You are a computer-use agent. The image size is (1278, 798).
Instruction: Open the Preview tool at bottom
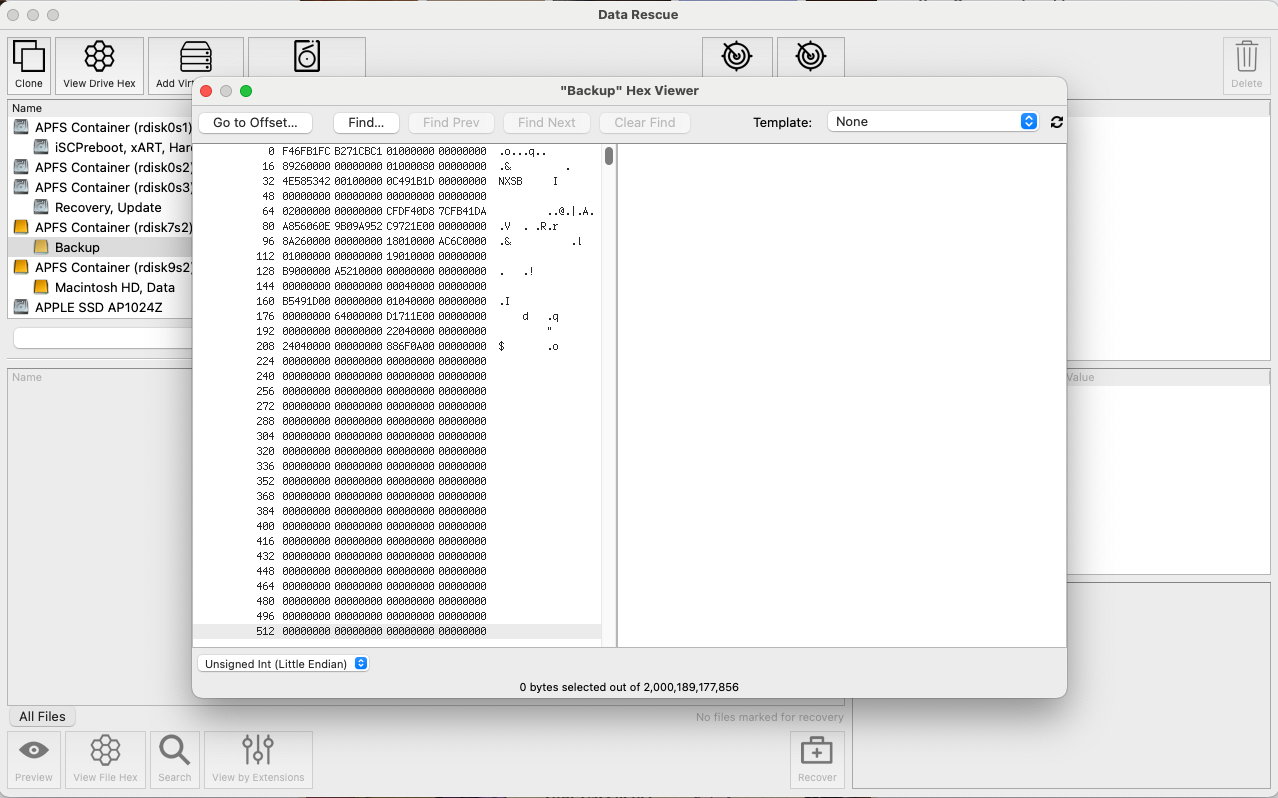(33, 759)
